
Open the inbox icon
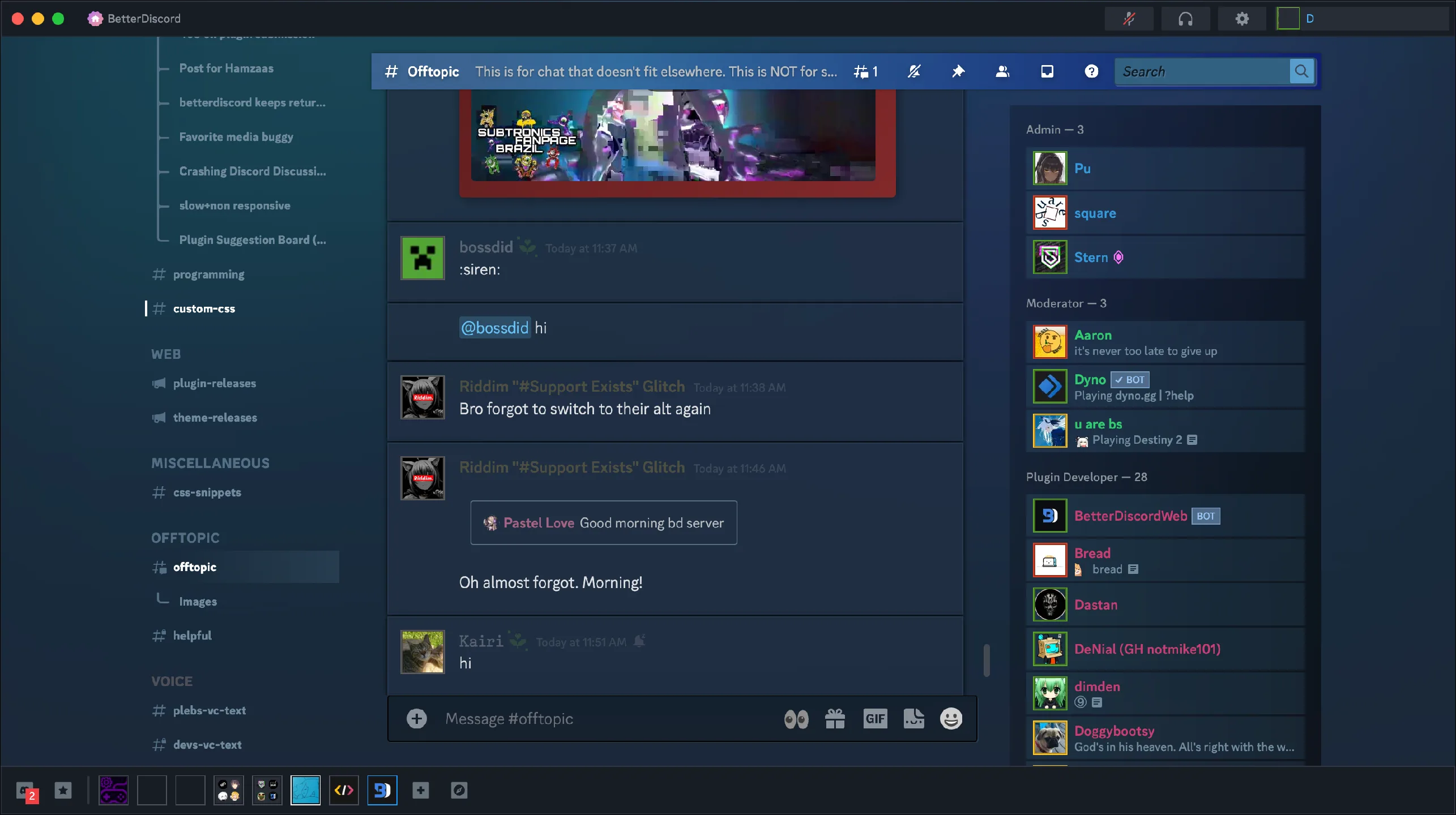point(1047,71)
